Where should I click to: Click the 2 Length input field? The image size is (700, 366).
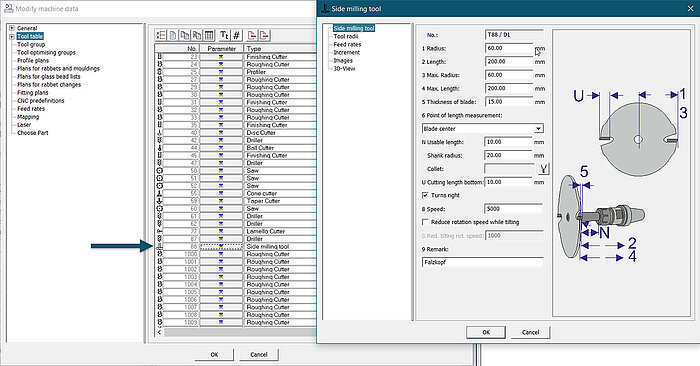click(x=509, y=62)
